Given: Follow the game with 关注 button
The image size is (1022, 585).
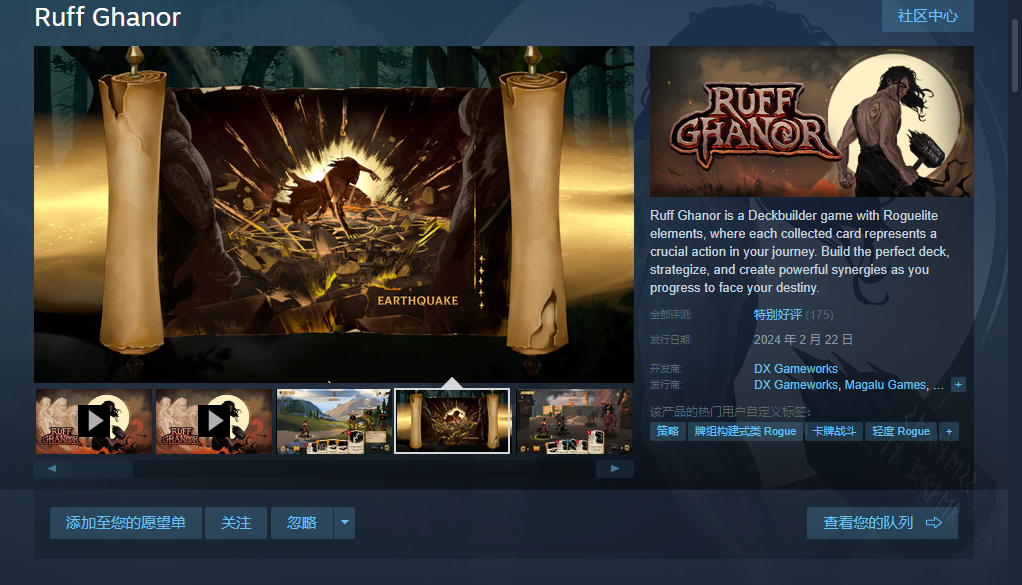Looking at the screenshot, I should pos(236,523).
